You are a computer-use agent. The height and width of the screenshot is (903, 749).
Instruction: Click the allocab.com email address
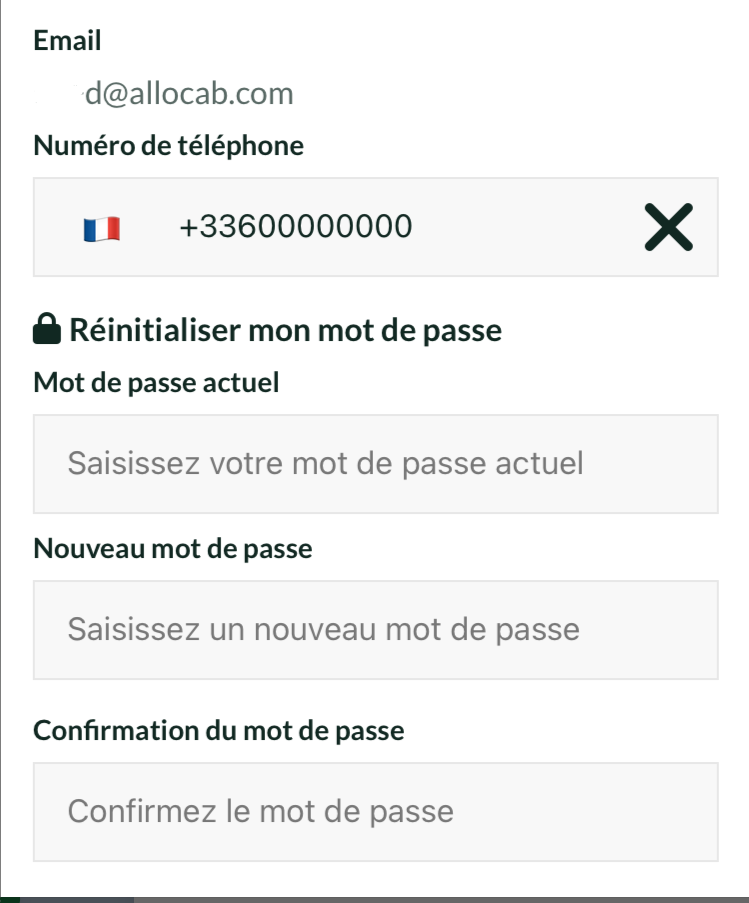click(x=189, y=93)
